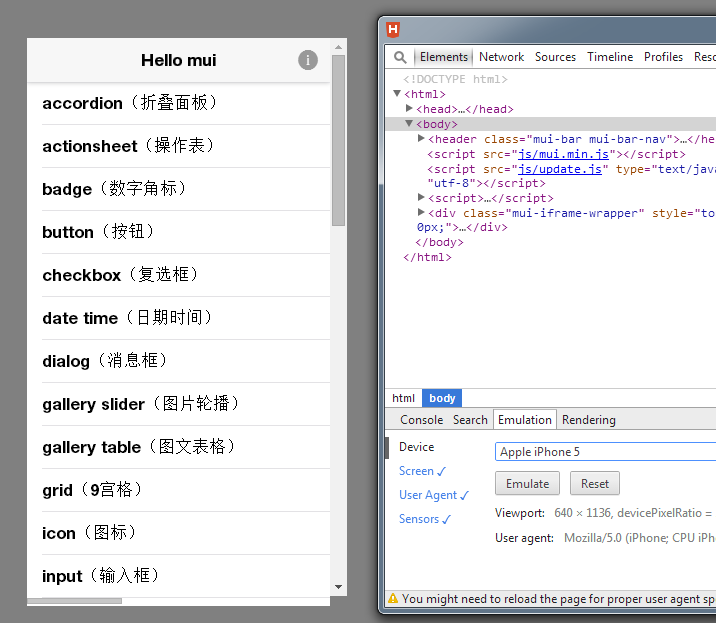Open dialog（消息框）list item
Screen dimensions: 716x623
(179, 361)
